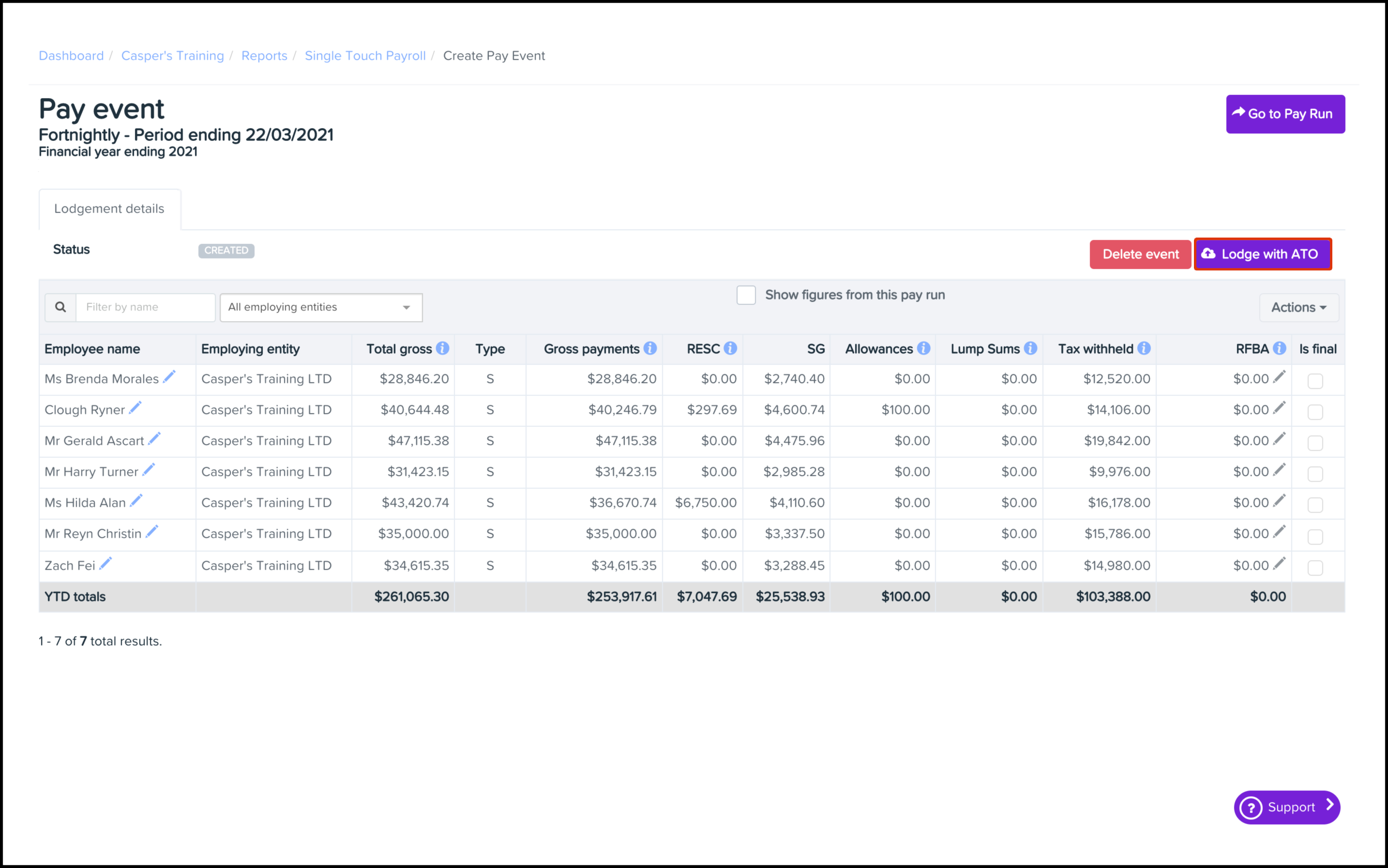Open All employing entities dropdown
1388x868 pixels.
tap(321, 307)
